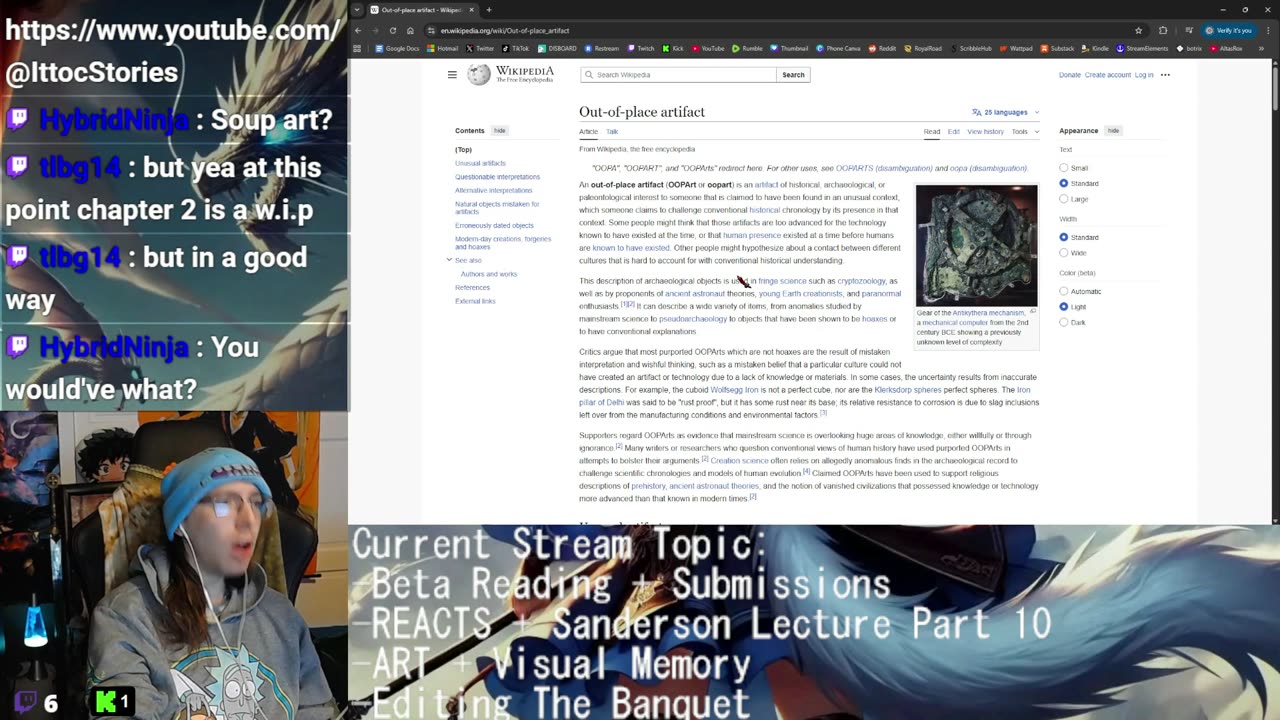Screen dimensions: 1280x720
Task: Open the TikTok bookmark
Action: (x=516, y=48)
